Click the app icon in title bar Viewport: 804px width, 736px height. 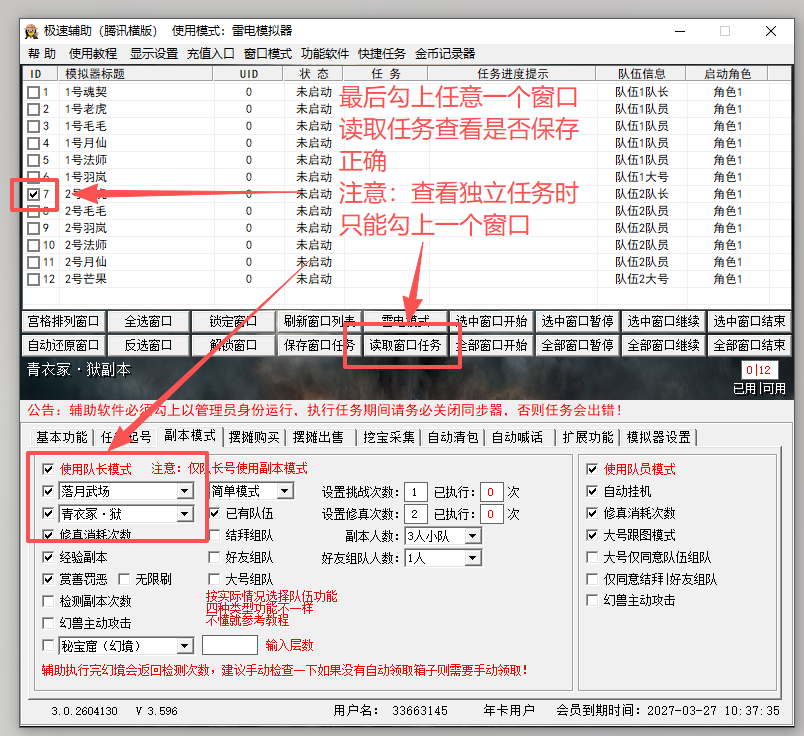tap(31, 31)
